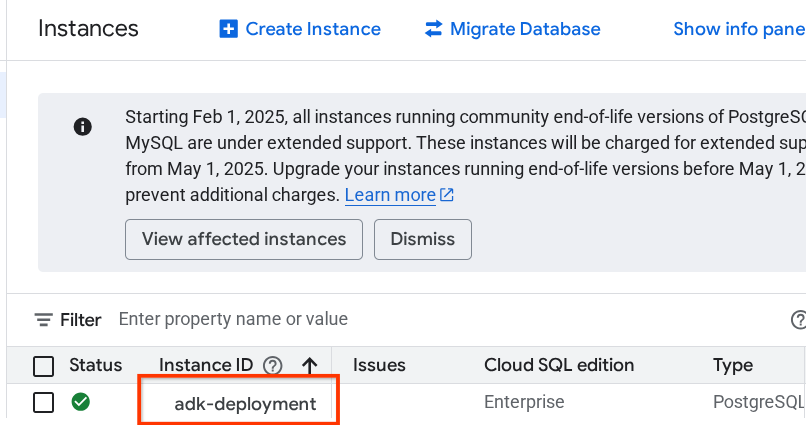
Task: Click the info icon in the notice banner
Action: (x=84, y=127)
